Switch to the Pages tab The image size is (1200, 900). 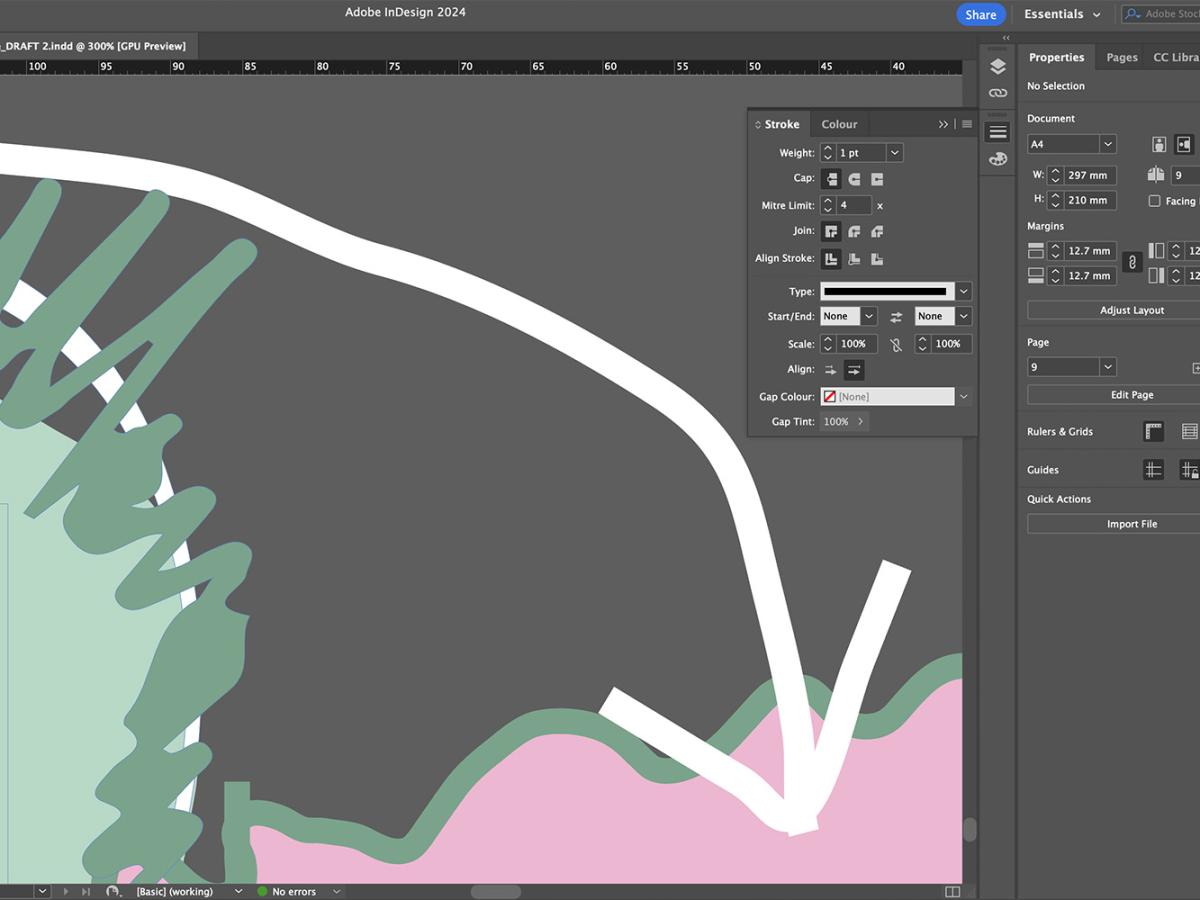(x=1121, y=57)
